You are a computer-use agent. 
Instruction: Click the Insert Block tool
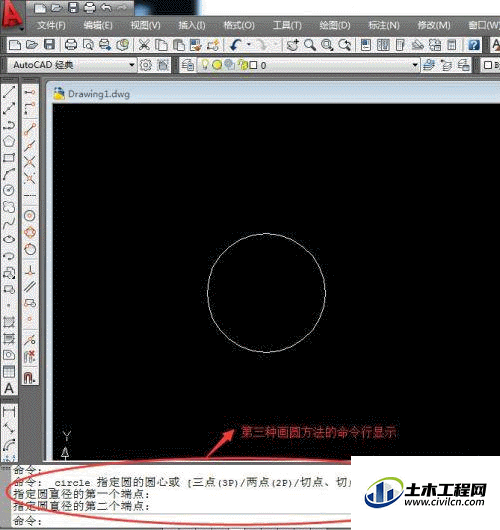9,273
